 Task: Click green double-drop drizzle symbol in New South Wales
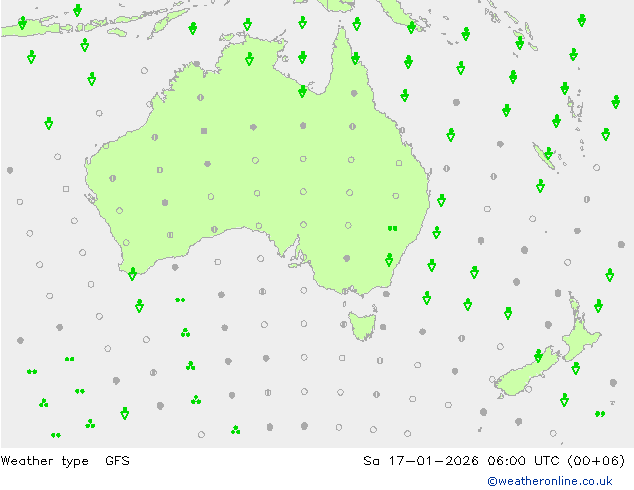(392, 228)
